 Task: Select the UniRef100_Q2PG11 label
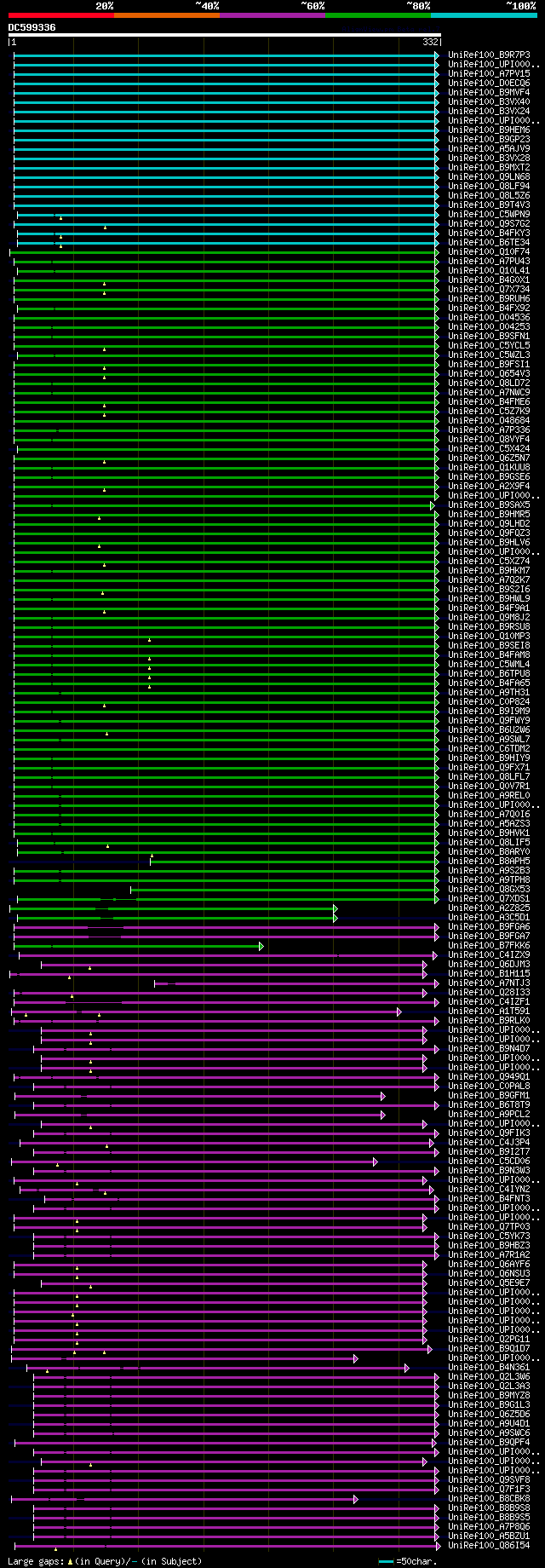490,1339
